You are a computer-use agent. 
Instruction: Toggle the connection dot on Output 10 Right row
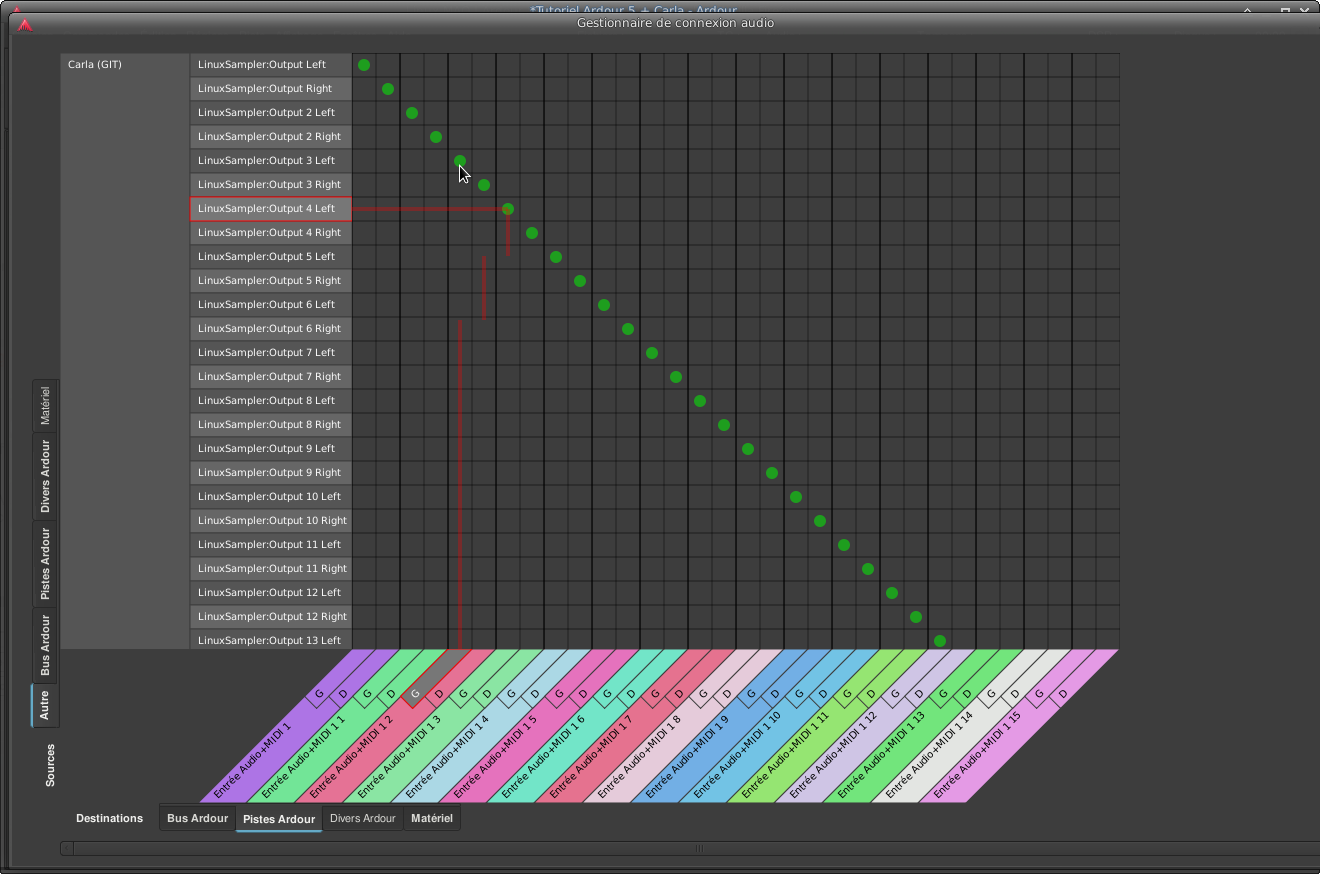point(820,521)
